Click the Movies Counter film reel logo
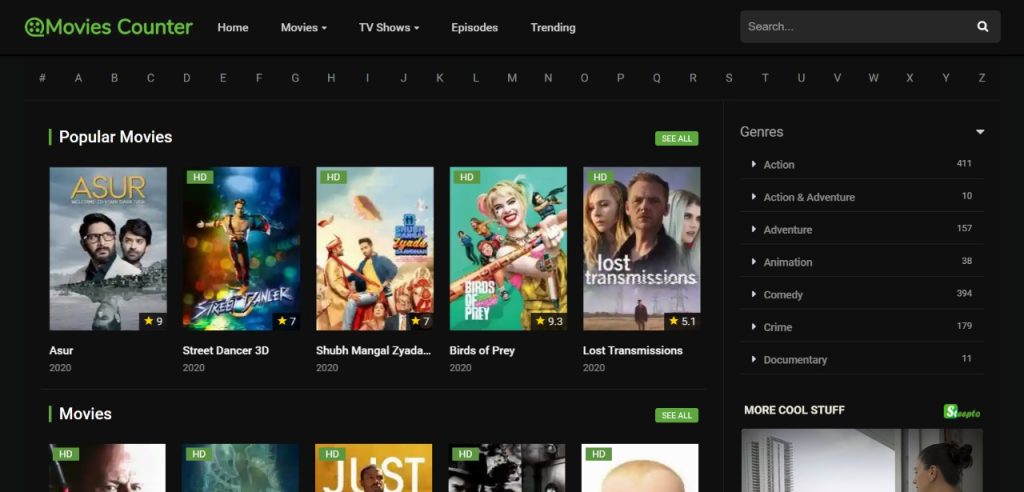Image resolution: width=1024 pixels, height=492 pixels. click(x=35, y=27)
